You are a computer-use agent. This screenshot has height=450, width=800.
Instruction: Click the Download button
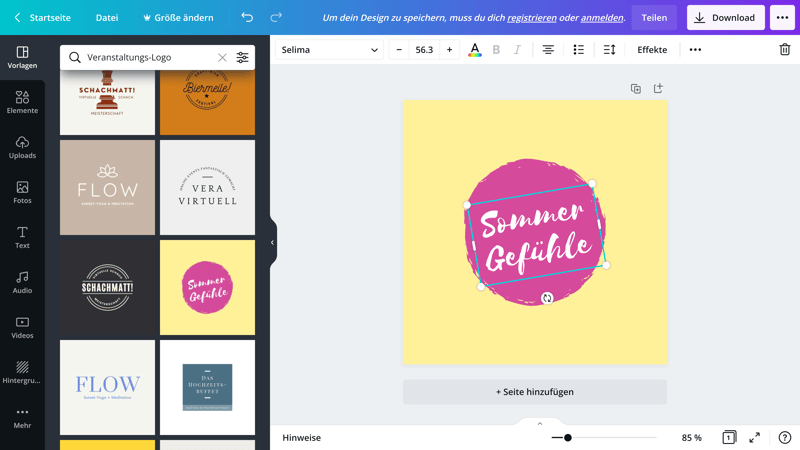click(725, 18)
